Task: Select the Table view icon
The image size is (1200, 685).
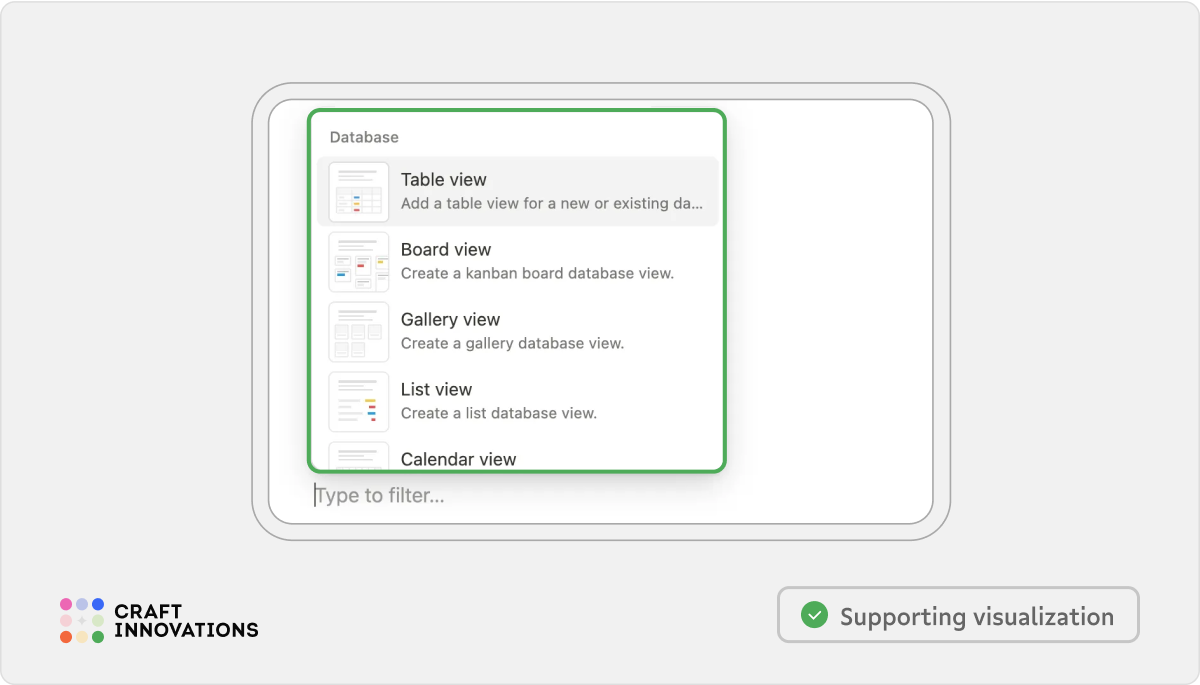Action: (x=358, y=190)
